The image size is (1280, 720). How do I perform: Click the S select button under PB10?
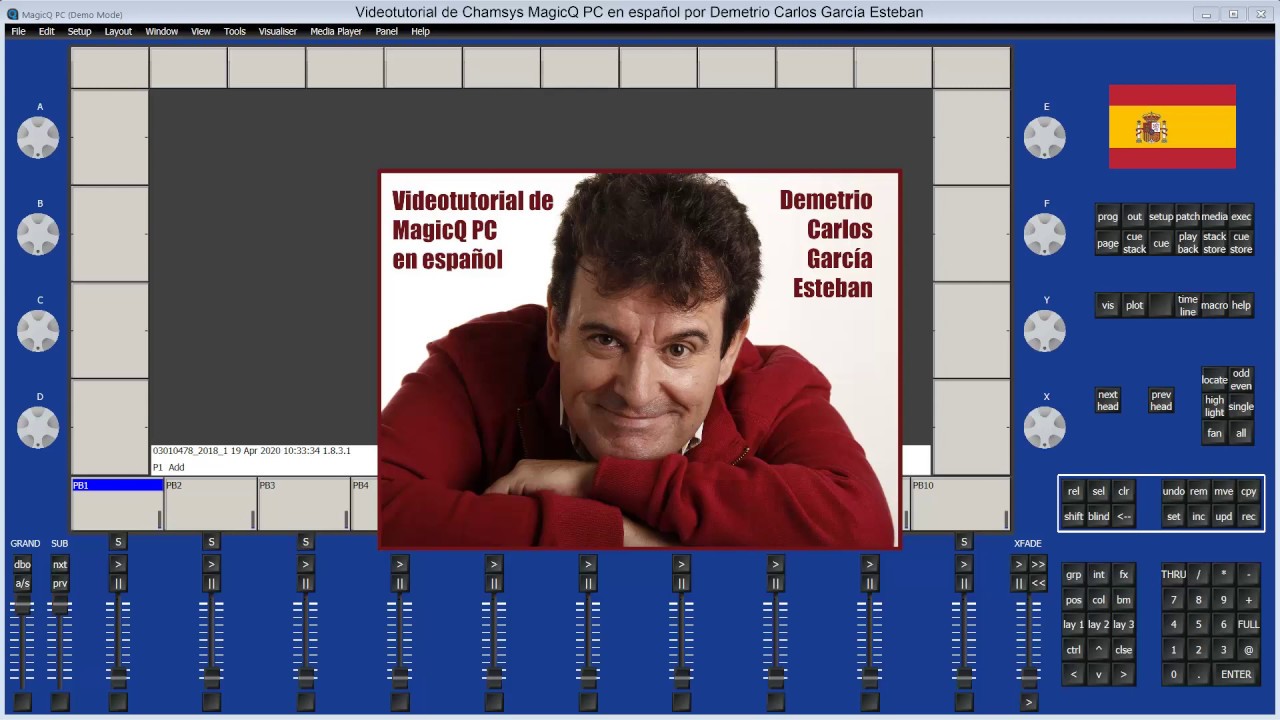pos(964,543)
